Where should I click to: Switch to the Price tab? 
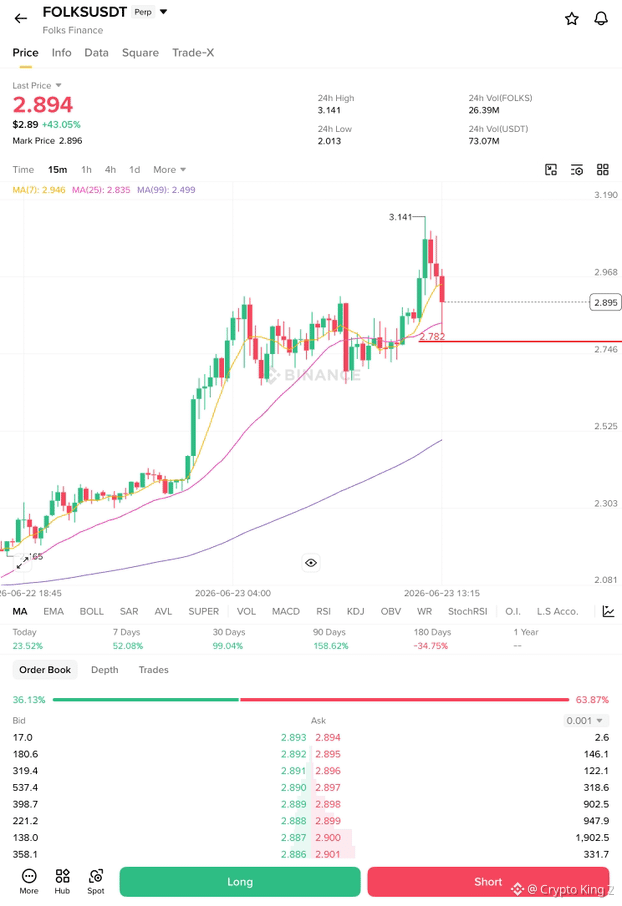coord(25,53)
